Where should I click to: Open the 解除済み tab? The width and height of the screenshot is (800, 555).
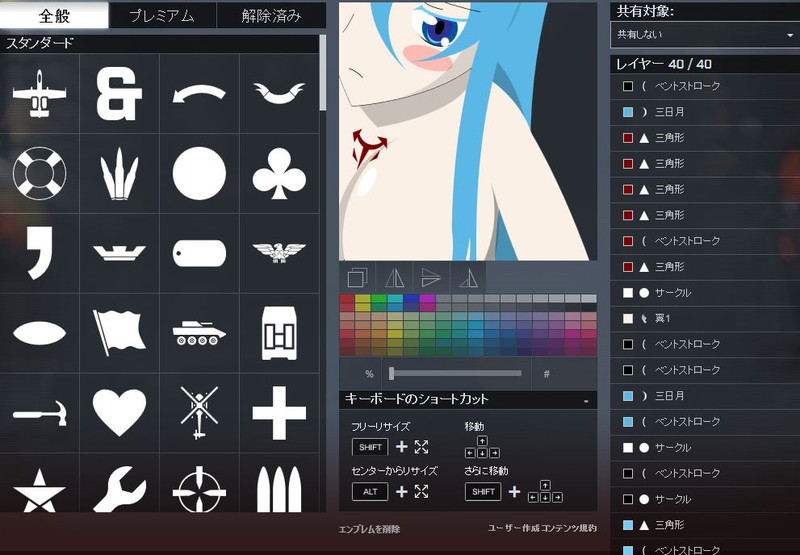click(x=271, y=16)
